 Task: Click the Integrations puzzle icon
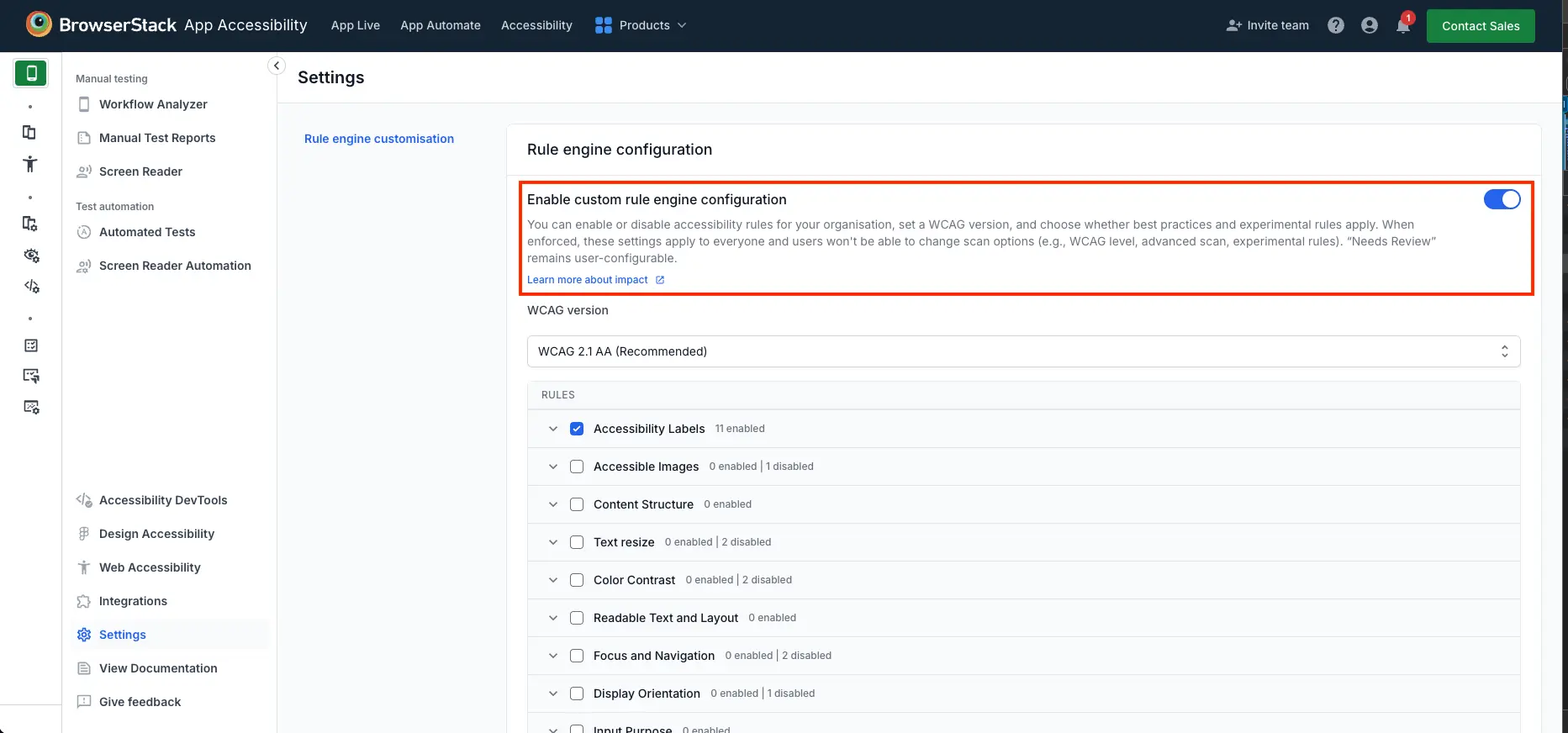[84, 601]
